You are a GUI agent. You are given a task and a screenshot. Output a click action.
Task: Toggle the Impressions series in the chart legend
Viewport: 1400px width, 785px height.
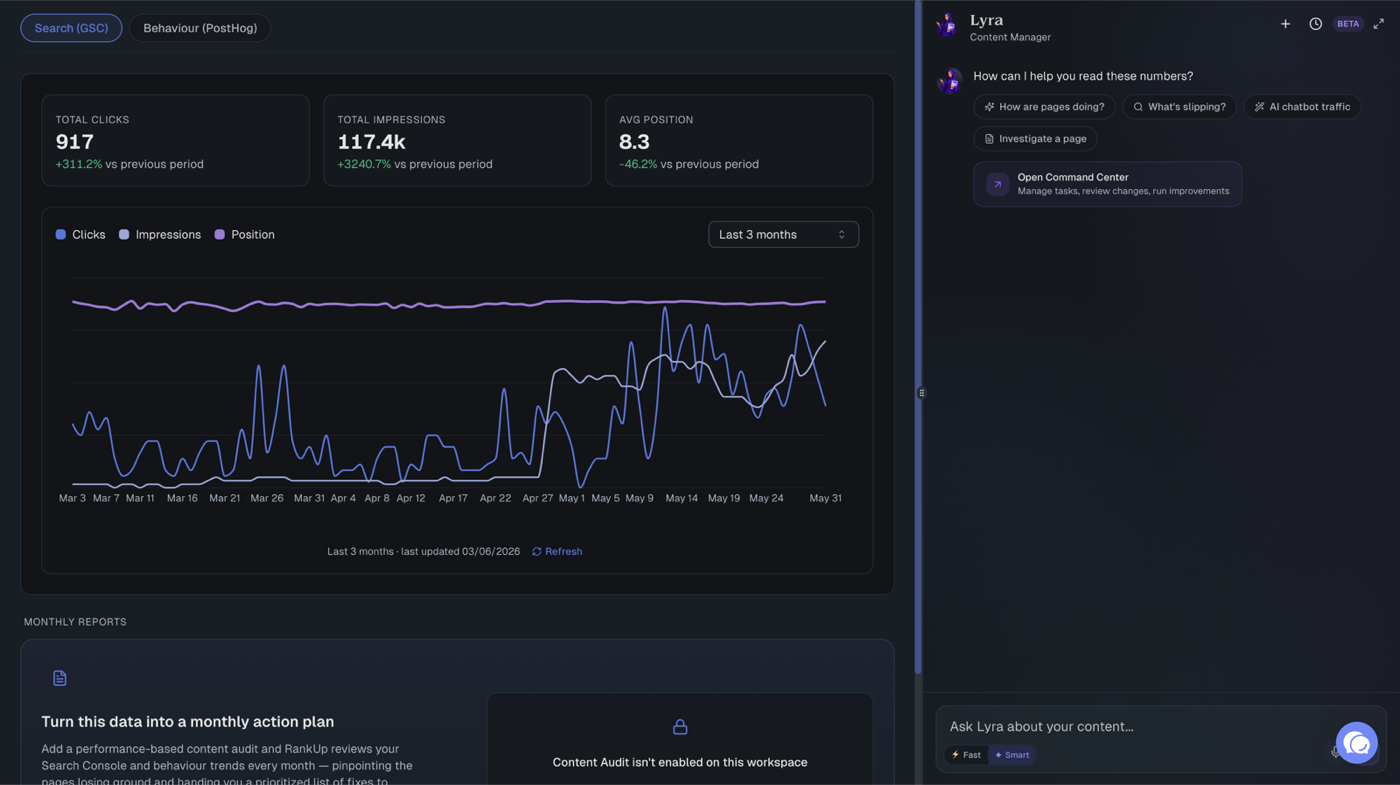pos(160,234)
